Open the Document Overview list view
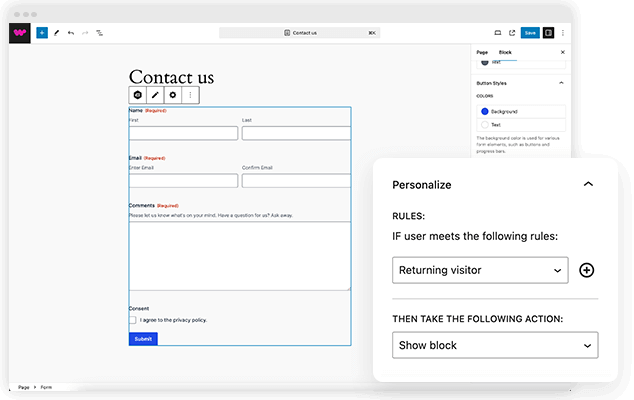This screenshot has width=634, height=400. point(99,32)
